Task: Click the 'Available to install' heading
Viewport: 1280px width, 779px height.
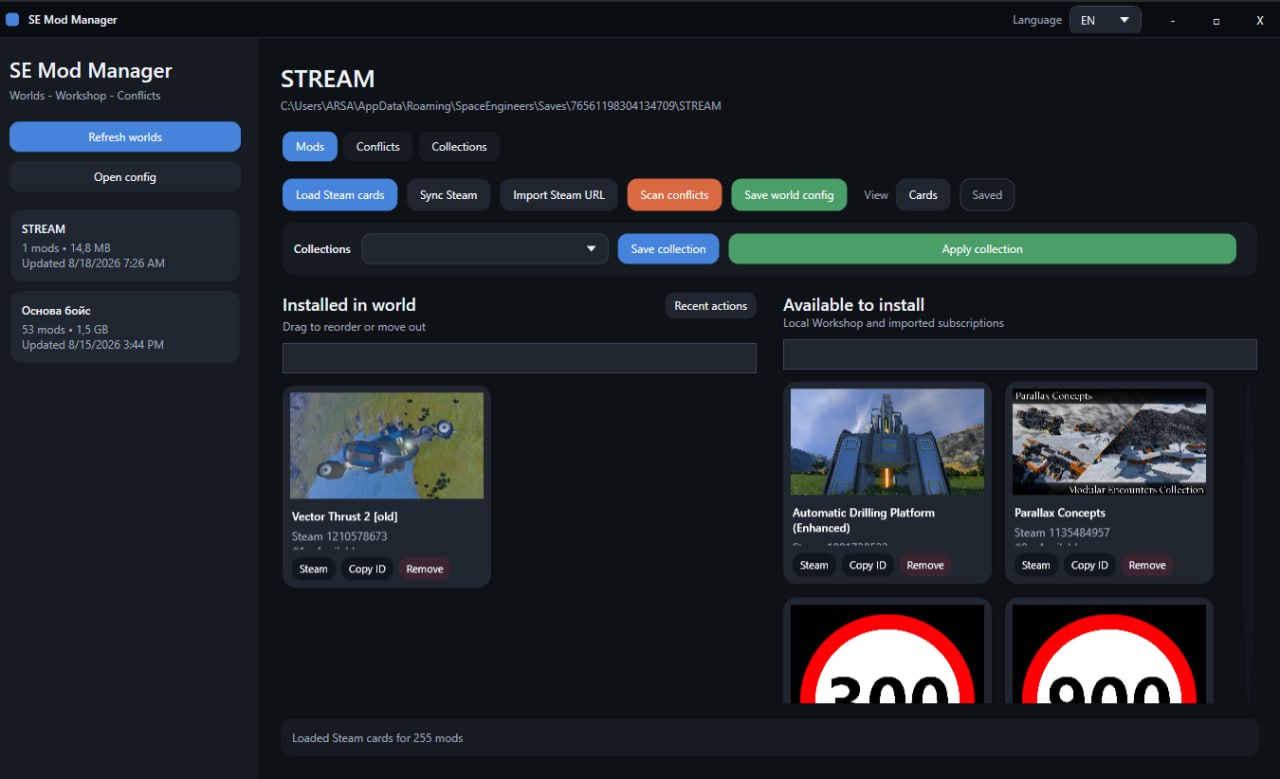Action: coord(854,305)
